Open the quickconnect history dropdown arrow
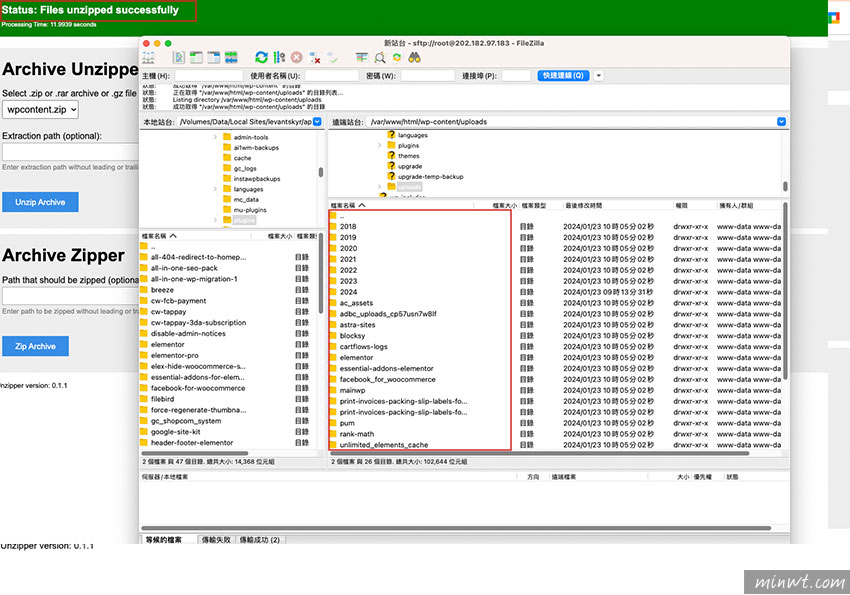Image resolution: width=850 pixels, height=595 pixels. (x=599, y=75)
